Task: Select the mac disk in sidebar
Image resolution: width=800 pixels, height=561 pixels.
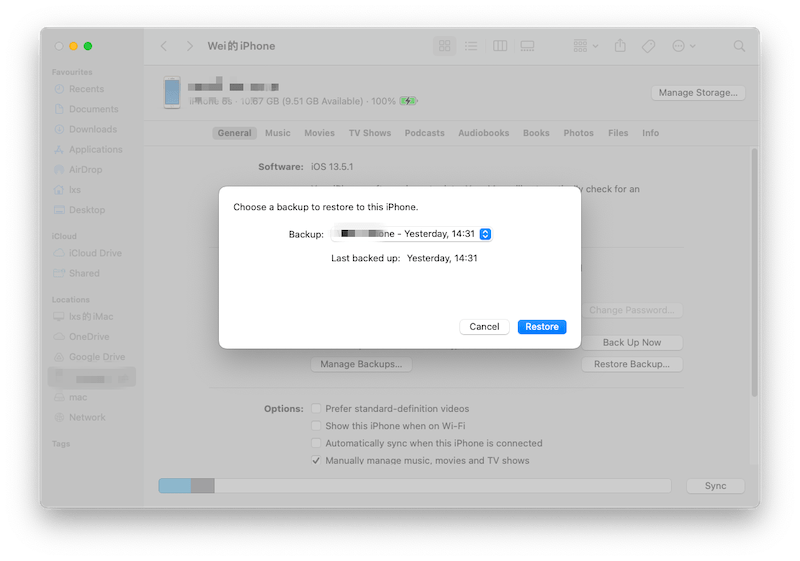Action: [78, 397]
